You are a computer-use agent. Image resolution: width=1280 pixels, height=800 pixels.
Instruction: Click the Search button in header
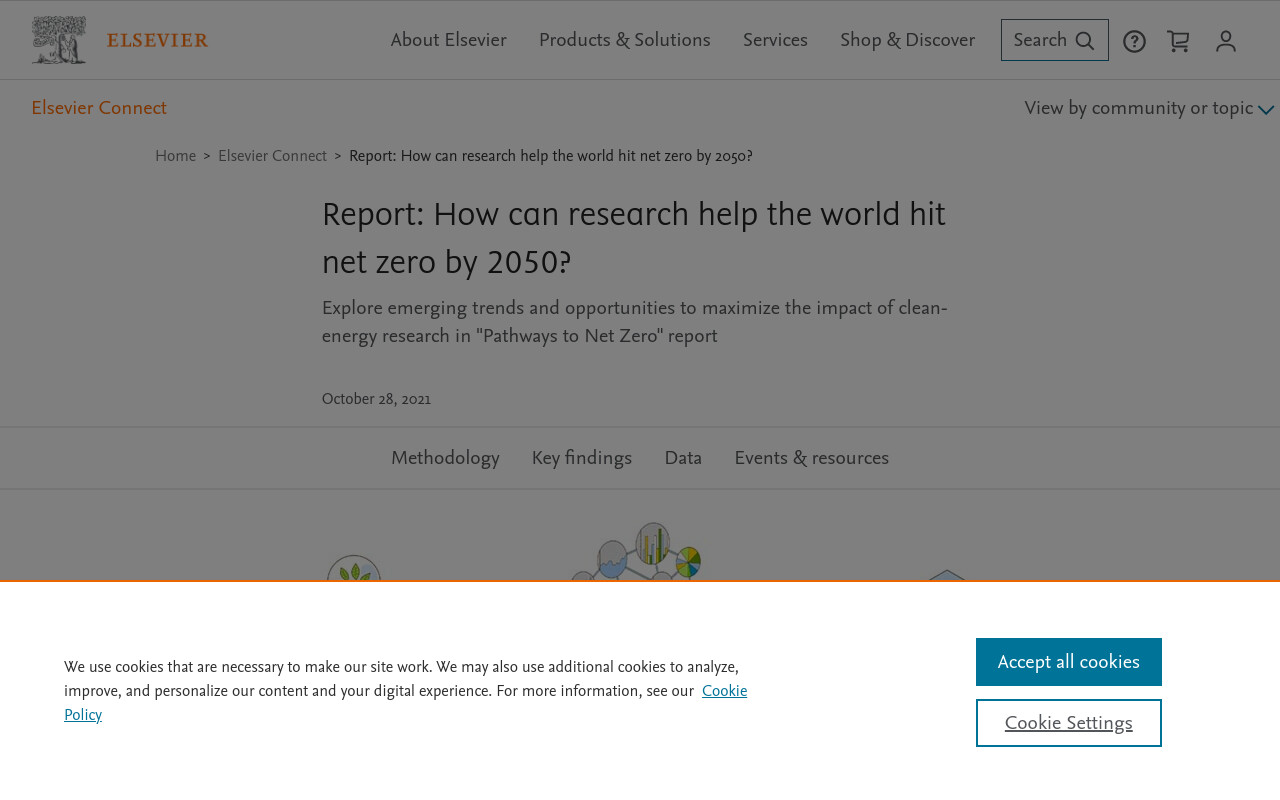(x=1055, y=40)
